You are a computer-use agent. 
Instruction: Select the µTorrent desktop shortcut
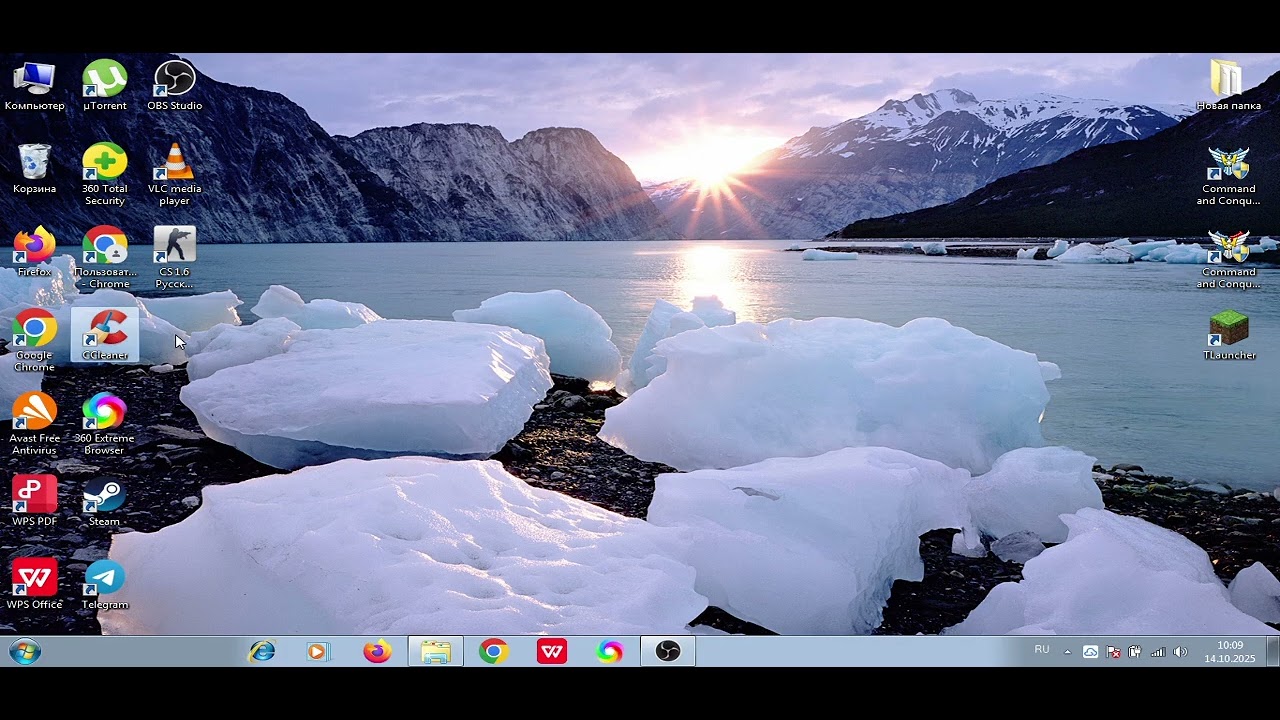105,86
